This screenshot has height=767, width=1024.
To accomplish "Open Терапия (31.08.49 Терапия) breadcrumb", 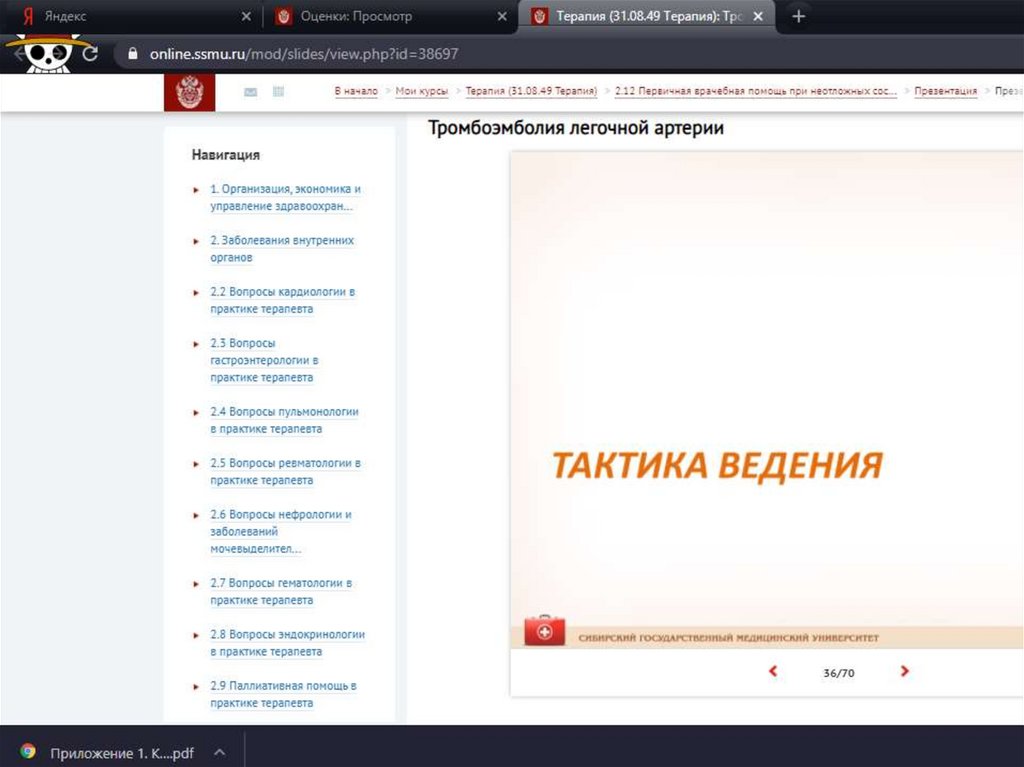I will pos(531,91).
